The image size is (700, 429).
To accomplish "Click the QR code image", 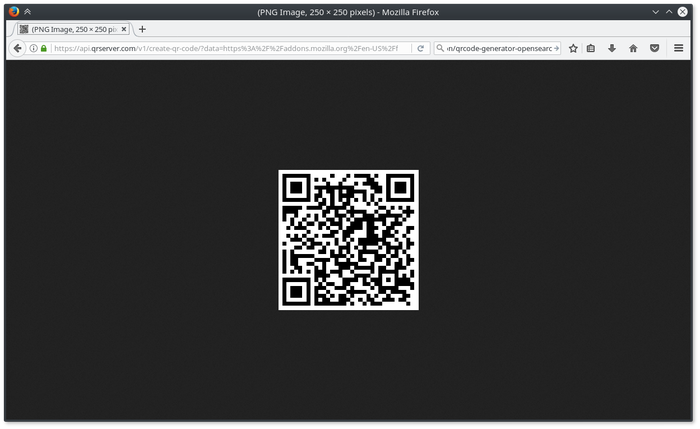I will click(348, 240).
